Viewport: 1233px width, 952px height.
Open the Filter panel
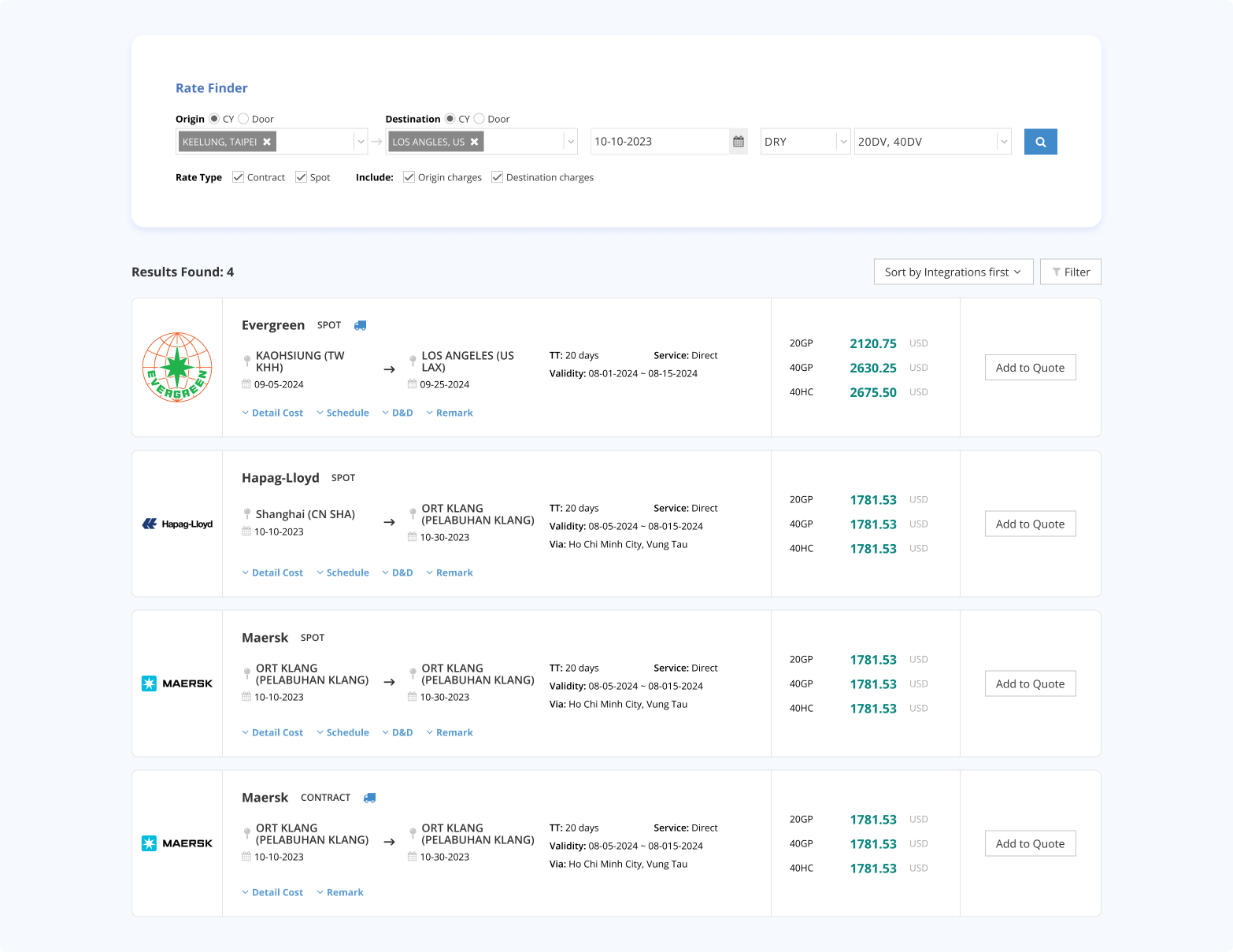point(1070,272)
